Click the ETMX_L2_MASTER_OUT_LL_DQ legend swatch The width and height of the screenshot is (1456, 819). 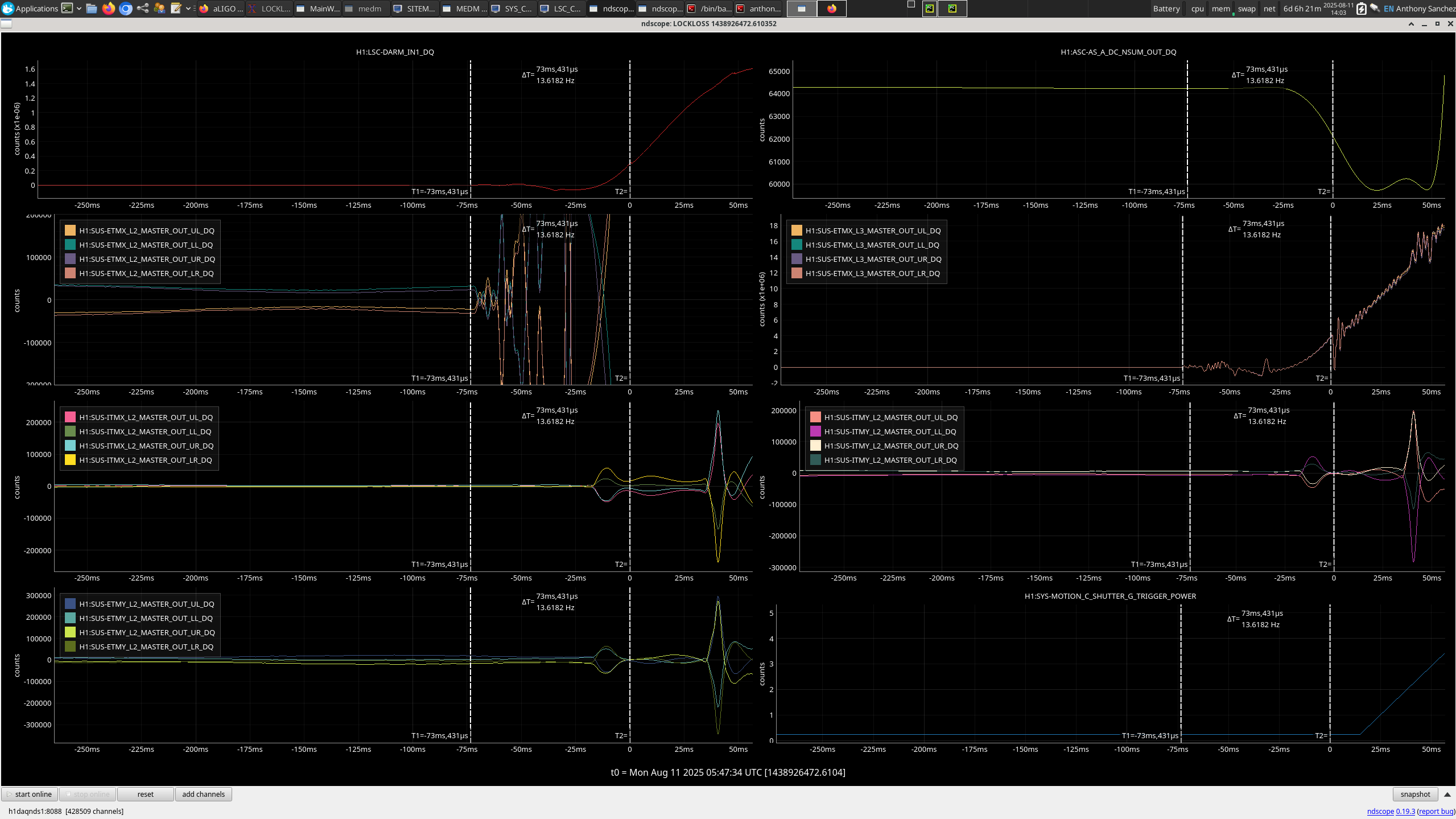click(70, 245)
